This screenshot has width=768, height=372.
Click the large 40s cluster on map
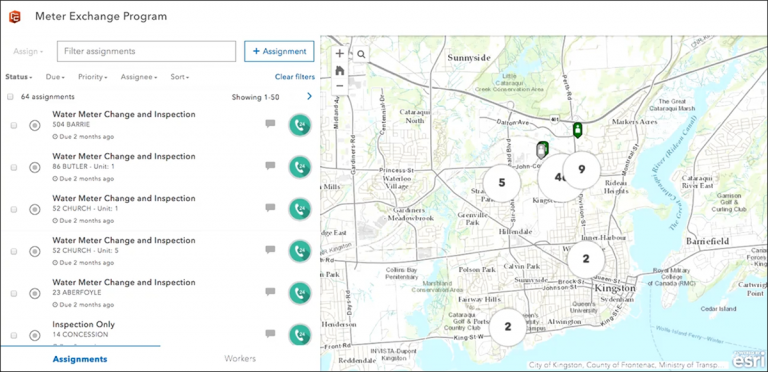558,178
